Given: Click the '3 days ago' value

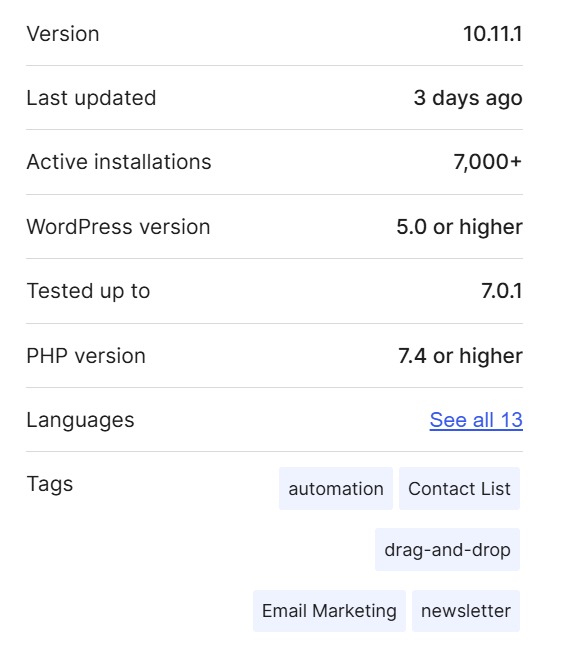Looking at the screenshot, I should 468,98.
